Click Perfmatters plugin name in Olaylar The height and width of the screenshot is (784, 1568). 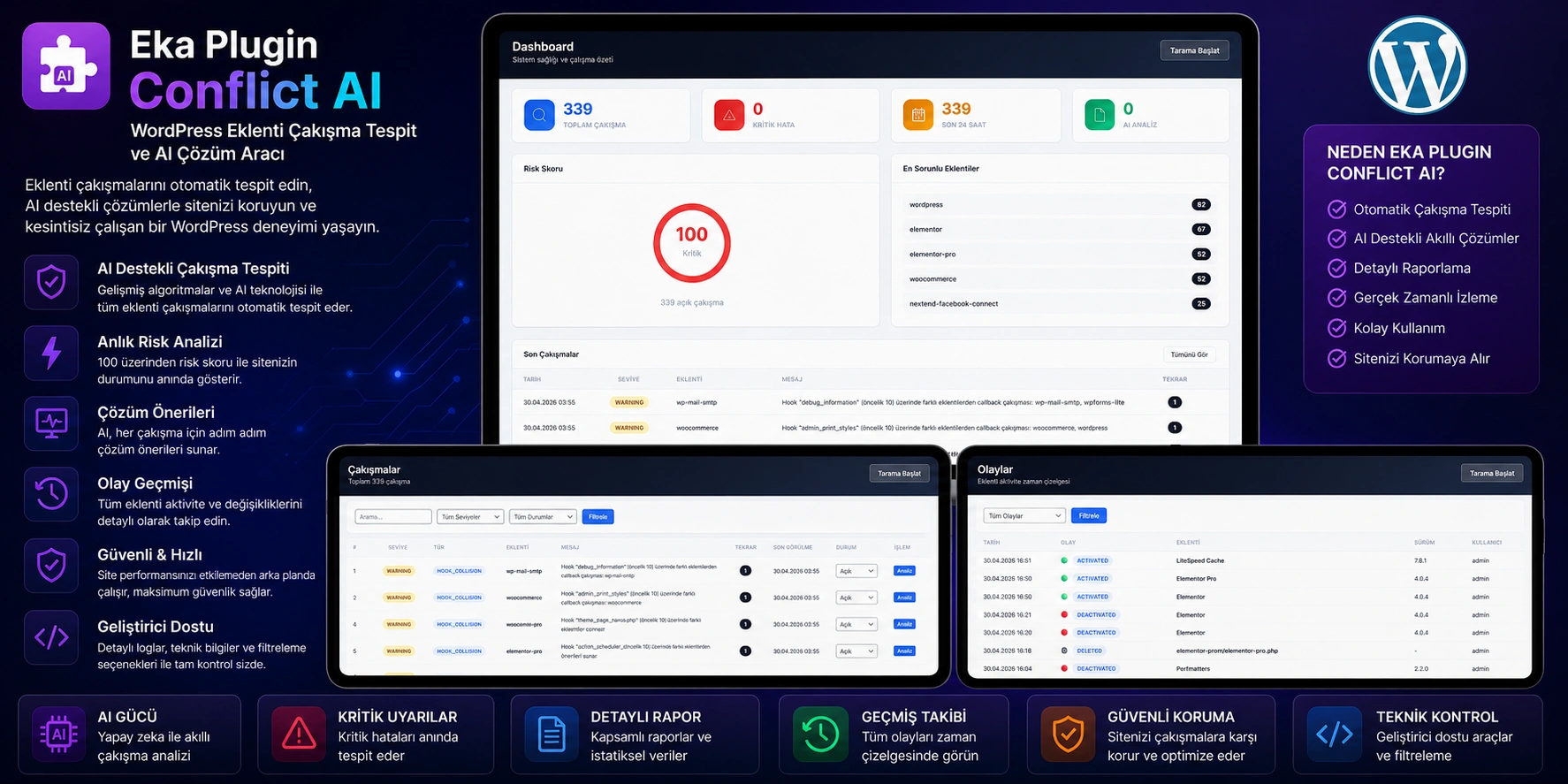tap(1193, 669)
